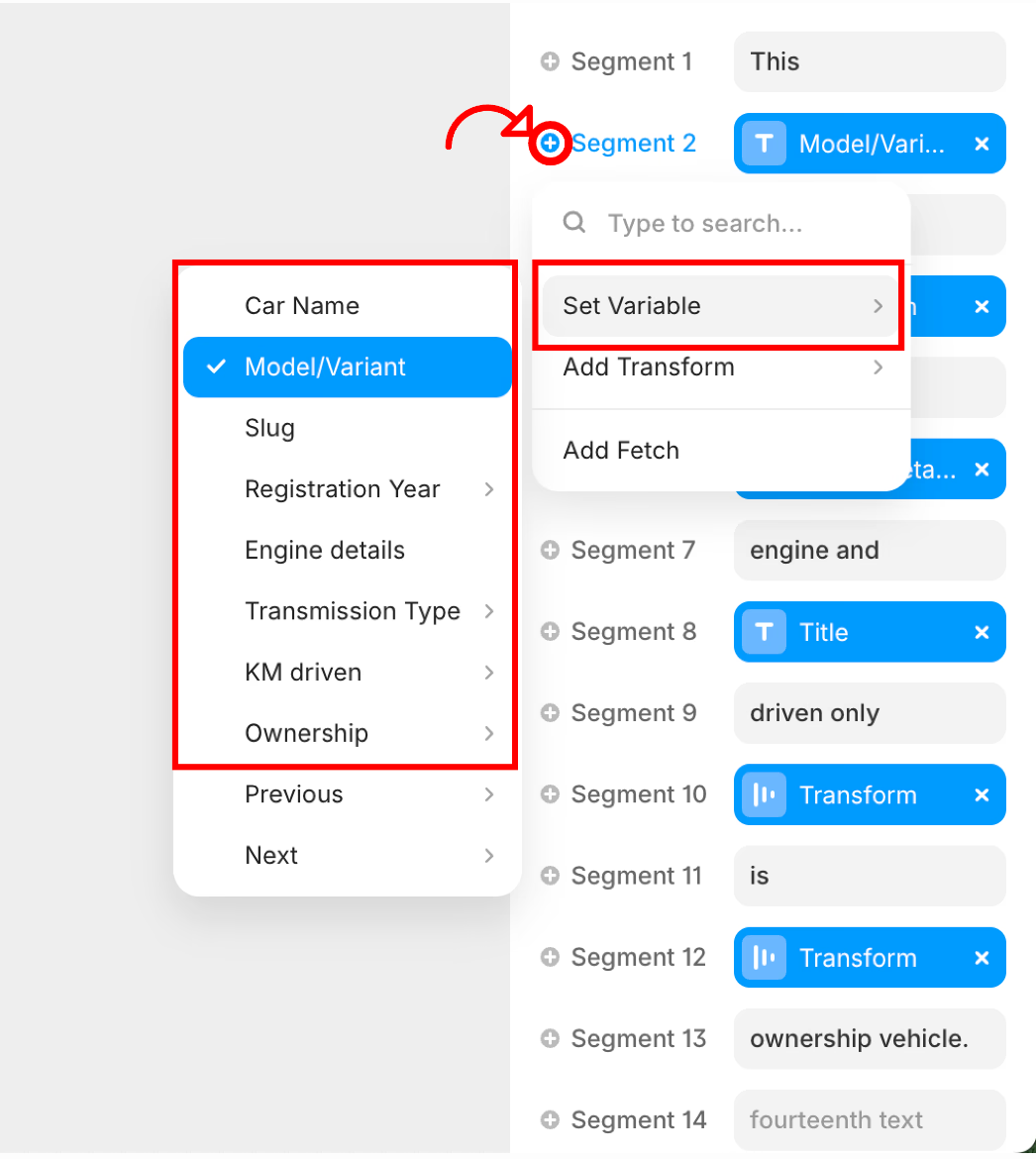
Task: Click the Segment 14 fourteenth text field
Action: pos(870,1119)
